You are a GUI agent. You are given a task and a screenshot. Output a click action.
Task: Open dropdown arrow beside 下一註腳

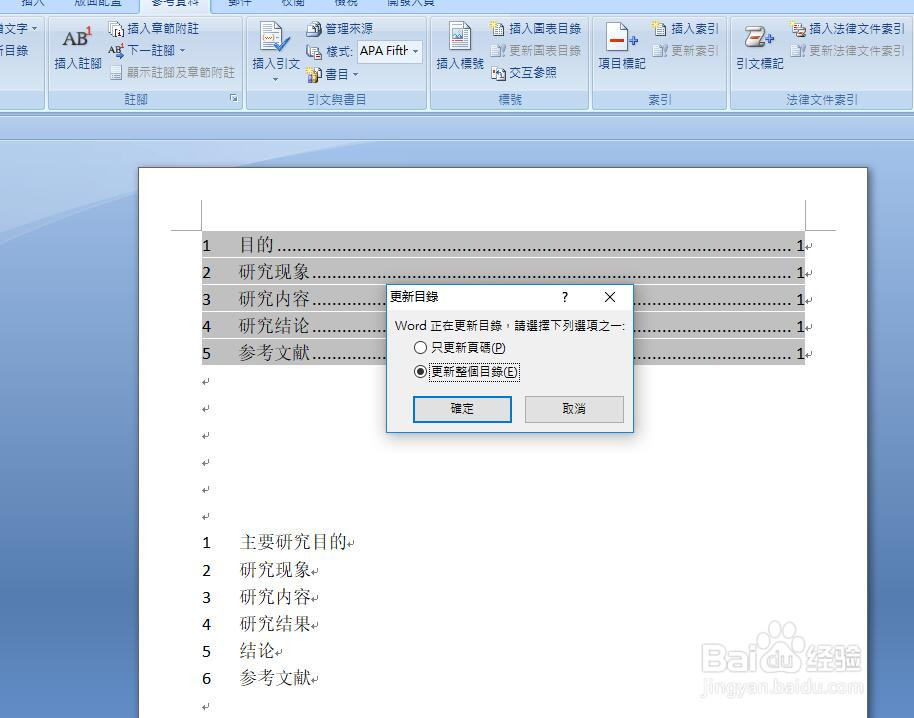click(x=182, y=51)
